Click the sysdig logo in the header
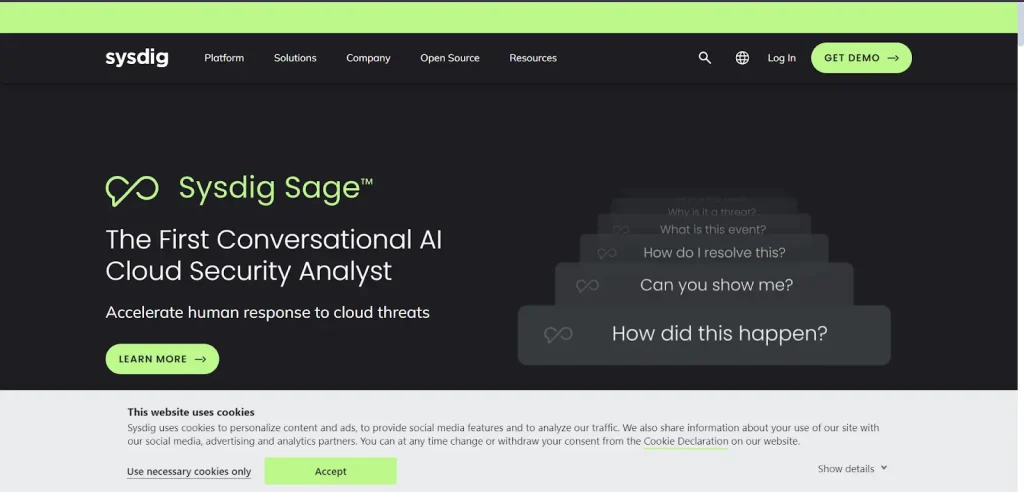The image size is (1024, 492). pyautogui.click(x=136, y=58)
